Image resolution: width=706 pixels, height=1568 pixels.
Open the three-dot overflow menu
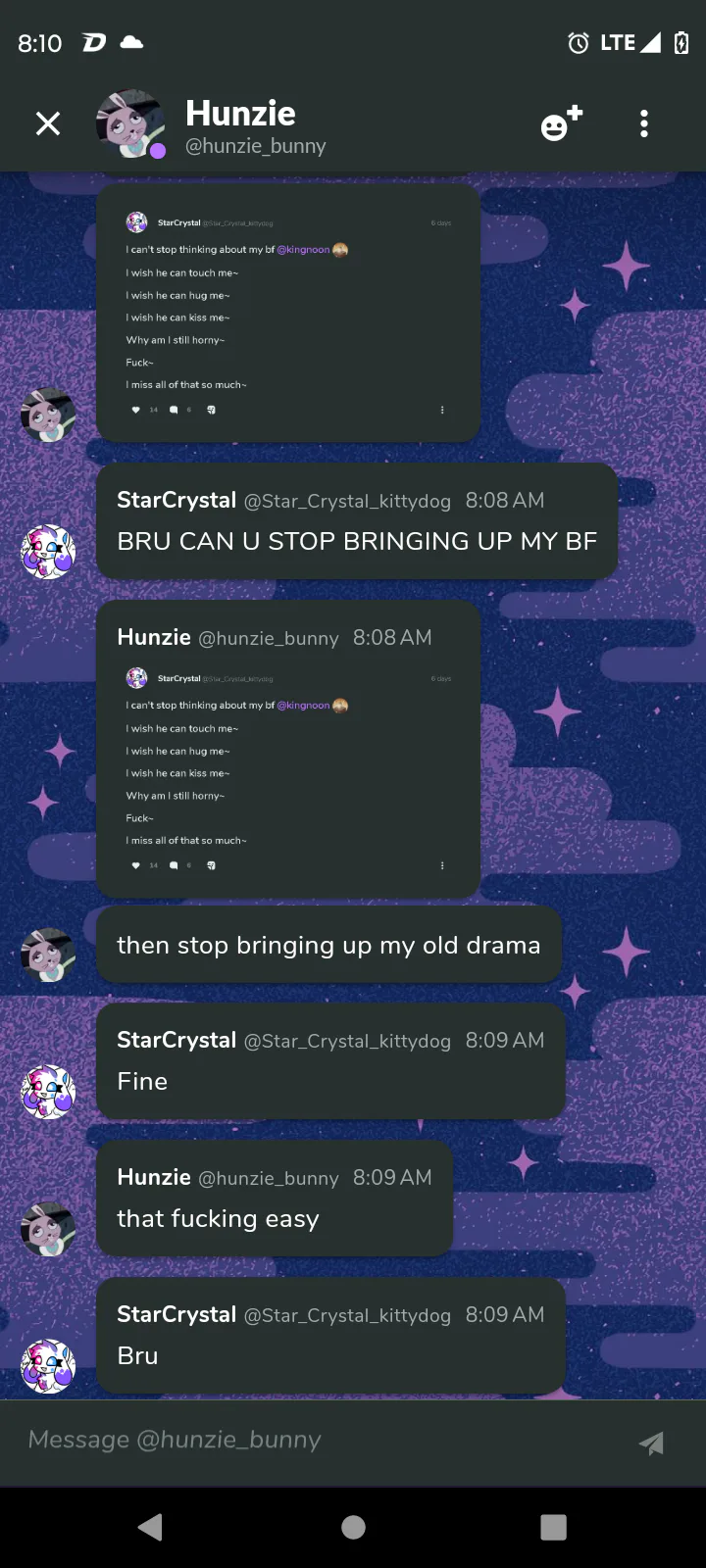coord(644,123)
